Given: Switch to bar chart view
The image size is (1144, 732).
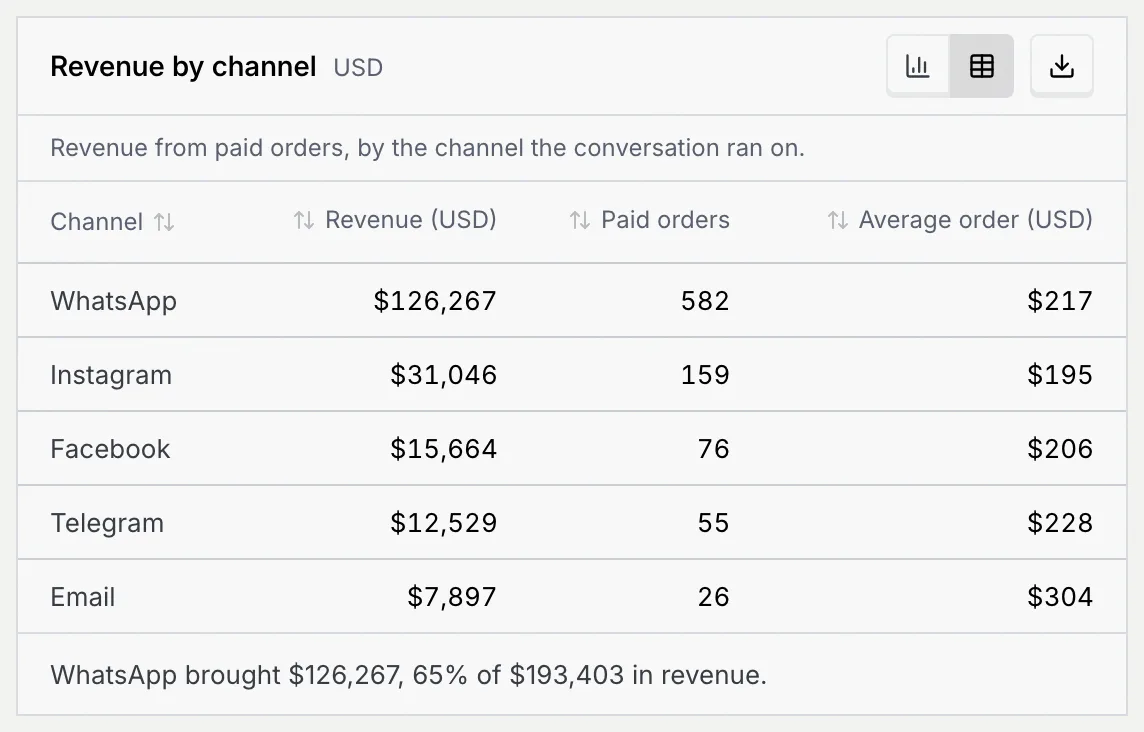Looking at the screenshot, I should coord(918,66).
